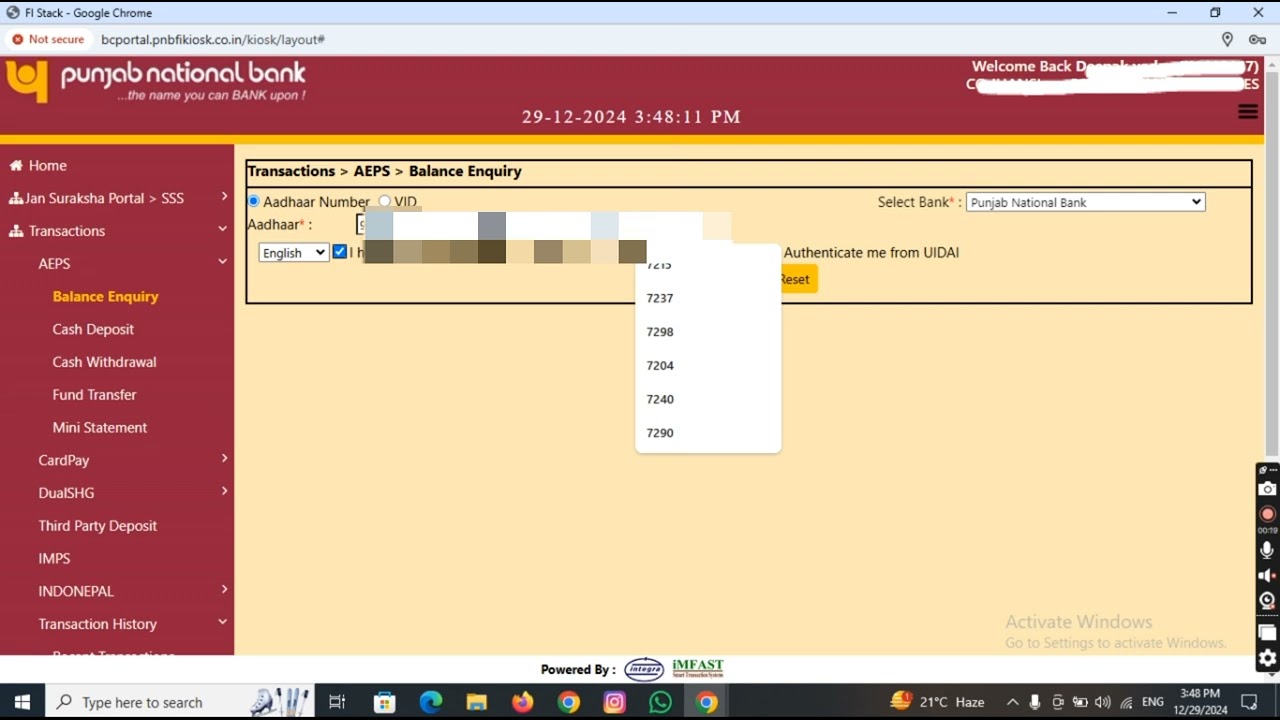
Task: Open Third Party Deposit
Action: tap(97, 526)
